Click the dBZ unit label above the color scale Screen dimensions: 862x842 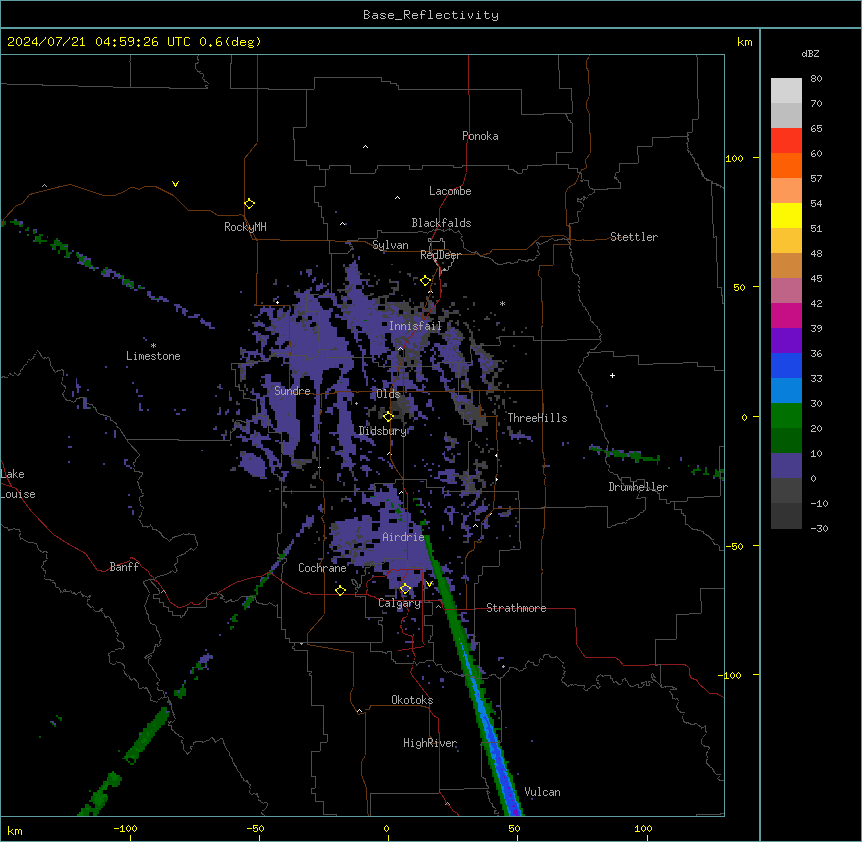810,53
